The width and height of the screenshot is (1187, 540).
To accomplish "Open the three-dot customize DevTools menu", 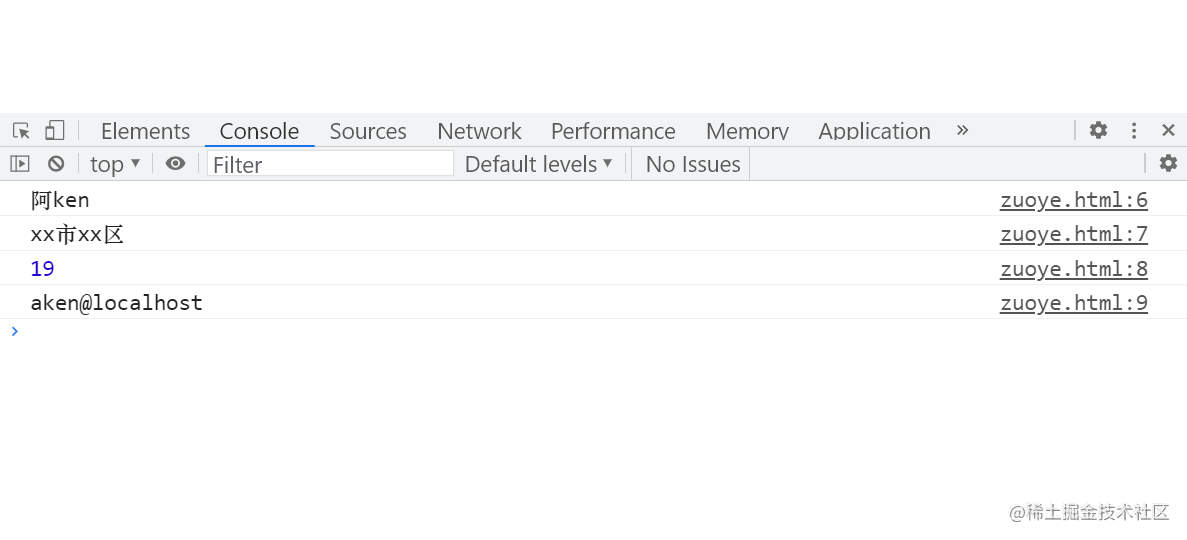I will click(1134, 130).
